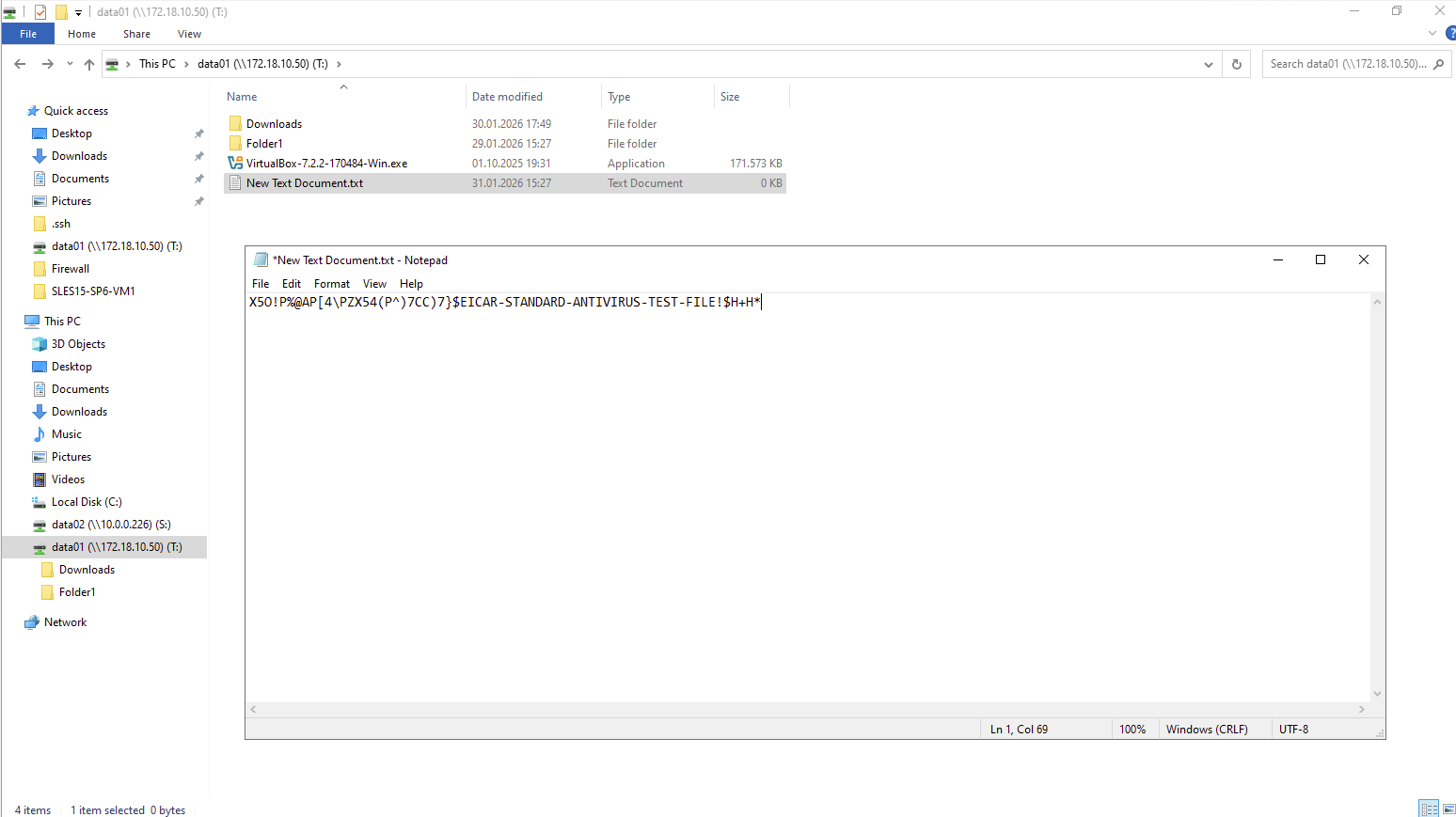Viewport: 1456px width, 817px height.
Task: Expand the Explorer ribbon with the chevron
Action: [x=1432, y=34]
